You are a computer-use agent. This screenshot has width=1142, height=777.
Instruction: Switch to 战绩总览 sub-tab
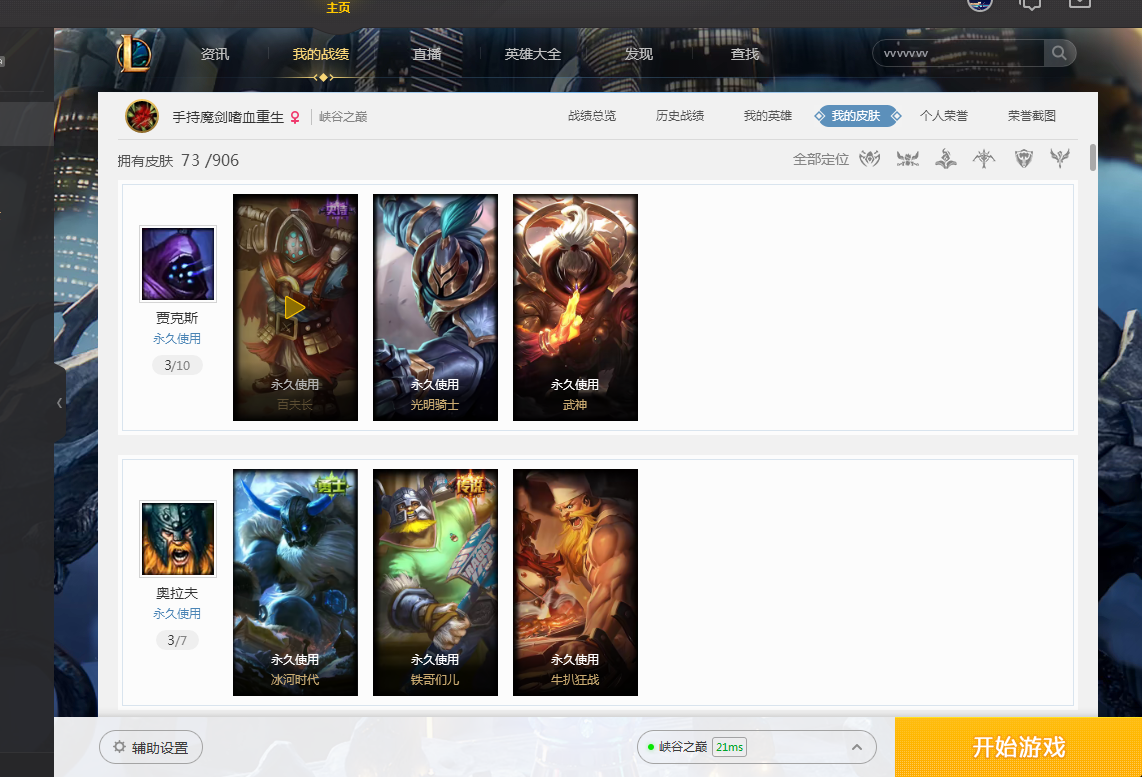coord(592,116)
